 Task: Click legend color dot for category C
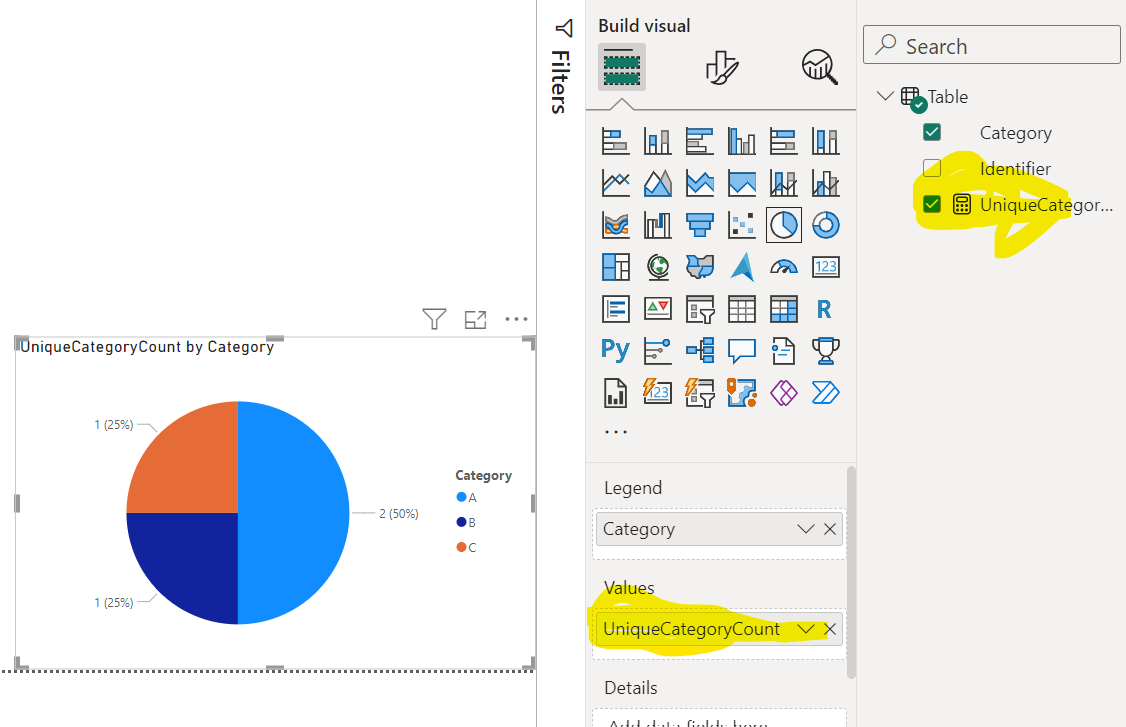click(461, 547)
